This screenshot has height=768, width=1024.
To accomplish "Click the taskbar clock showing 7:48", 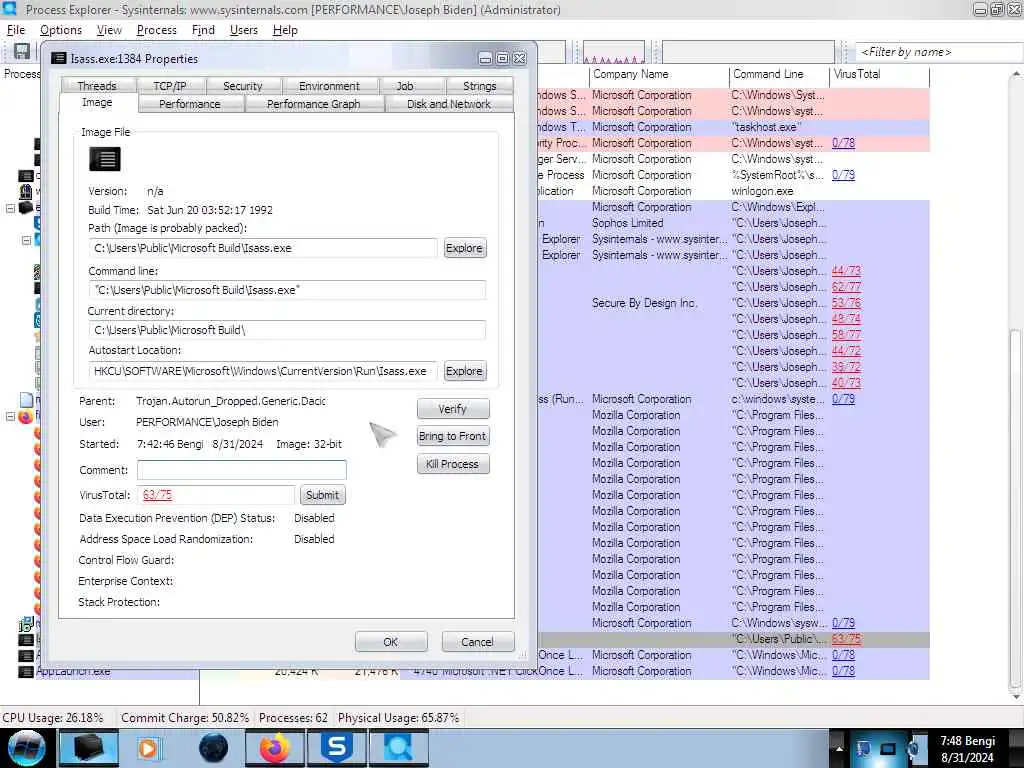I will [x=968, y=749].
